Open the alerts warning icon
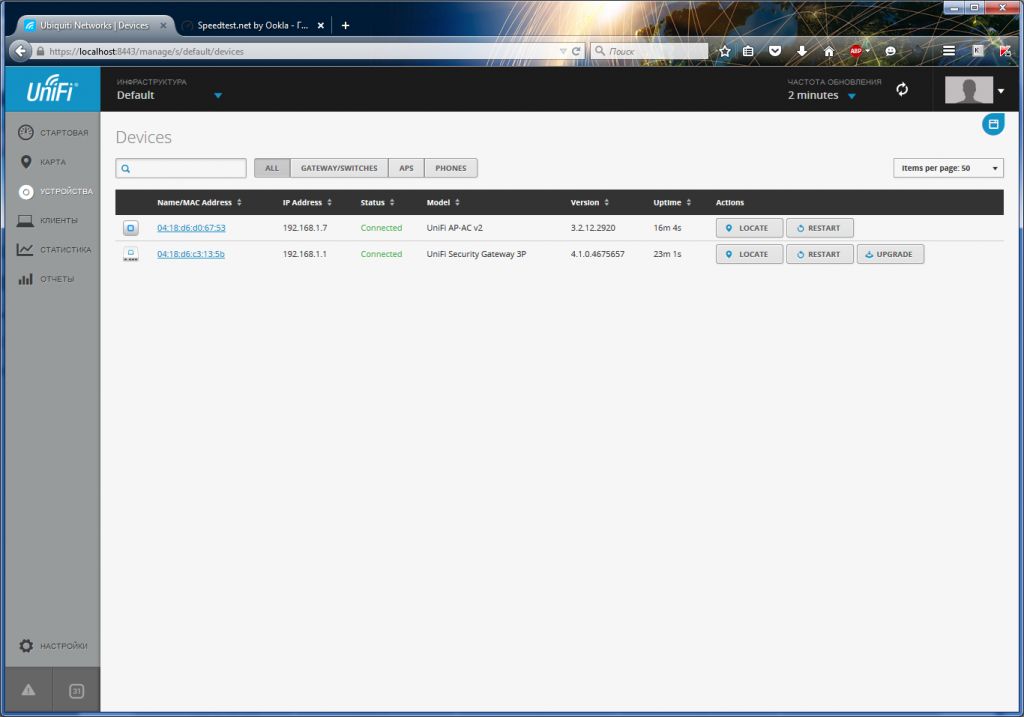The image size is (1024, 717). [x=28, y=690]
